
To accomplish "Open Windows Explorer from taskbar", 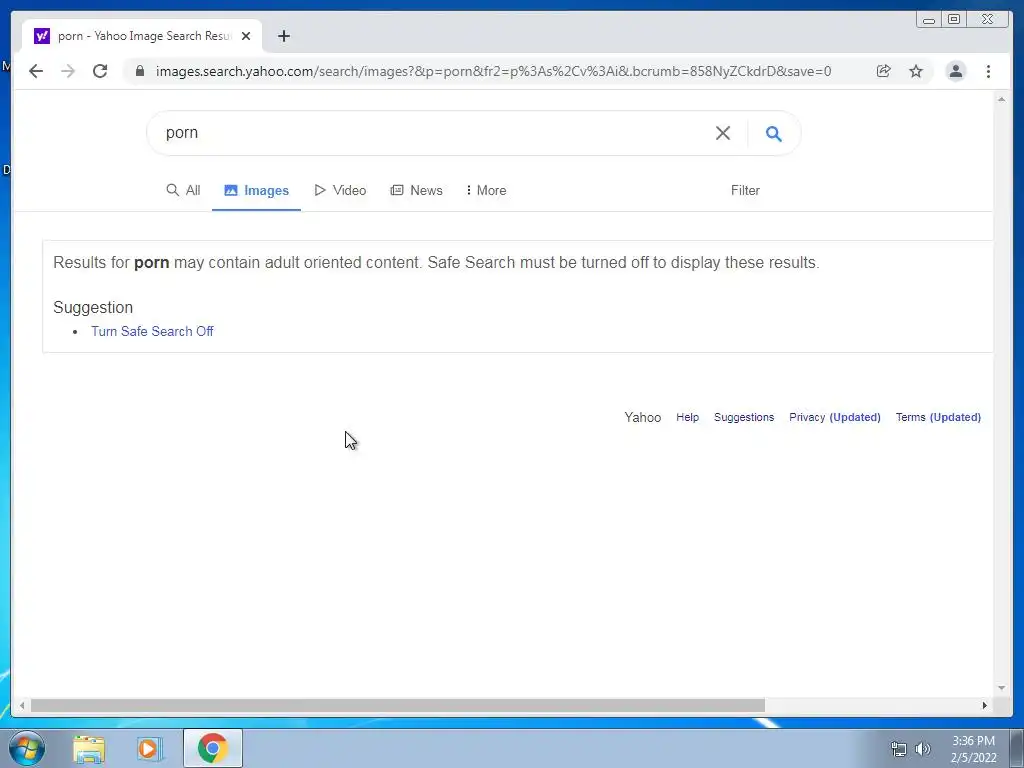I will pos(89,749).
